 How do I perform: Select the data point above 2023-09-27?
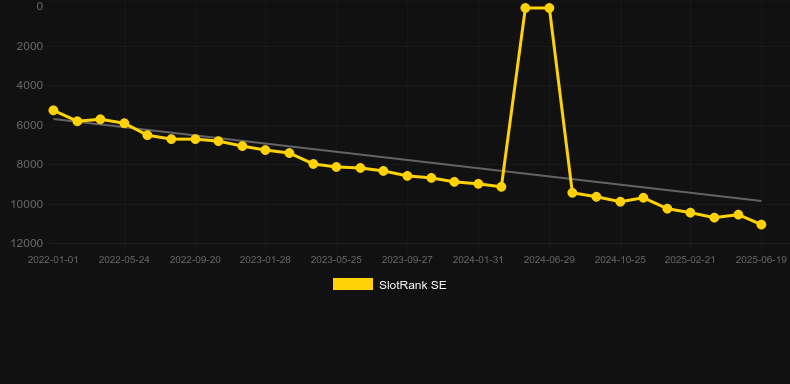point(408,176)
